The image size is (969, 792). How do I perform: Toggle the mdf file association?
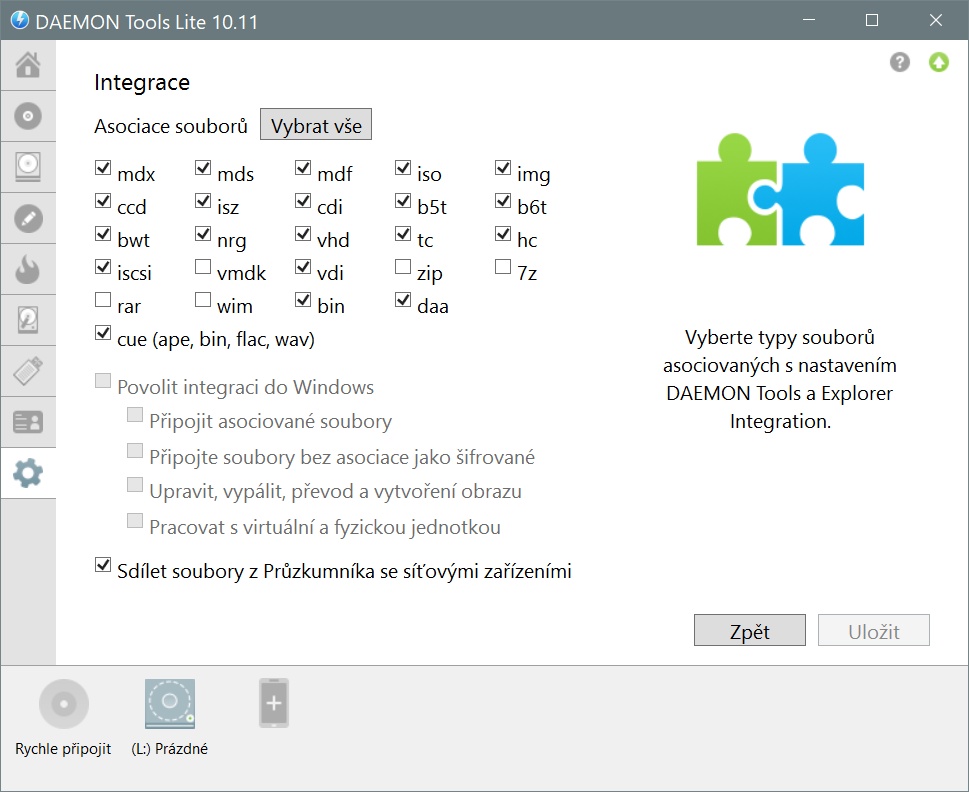(303, 167)
